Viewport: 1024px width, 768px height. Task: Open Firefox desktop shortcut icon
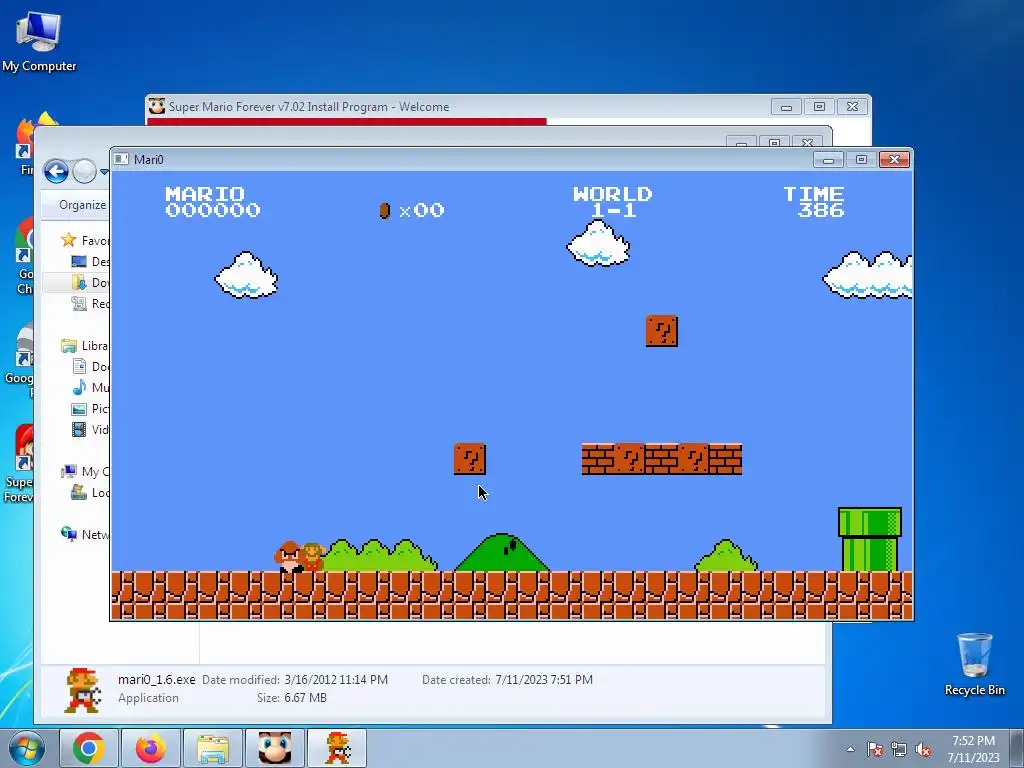point(23,144)
